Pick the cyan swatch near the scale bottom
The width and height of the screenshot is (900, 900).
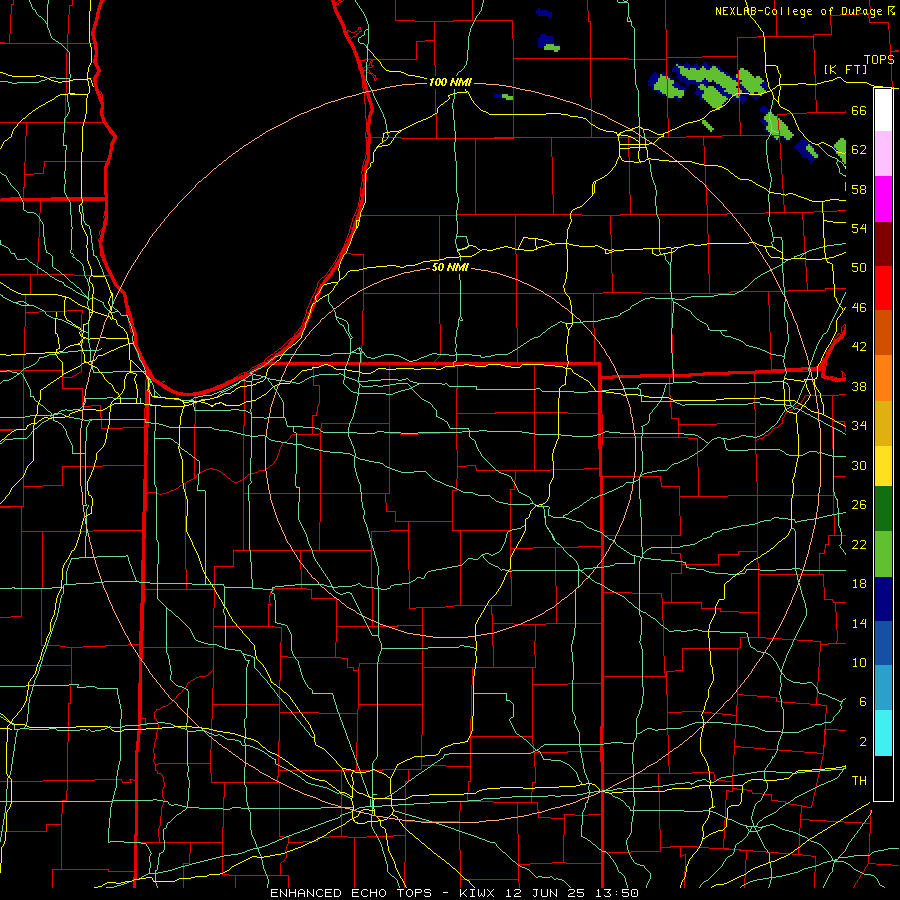(x=883, y=732)
